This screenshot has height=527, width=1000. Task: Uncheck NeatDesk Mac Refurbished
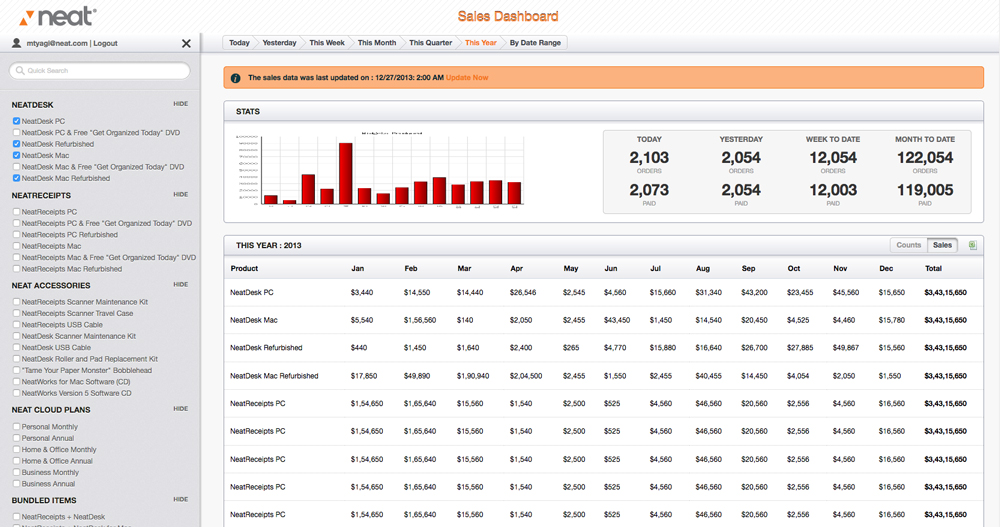pyautogui.click(x=16, y=178)
